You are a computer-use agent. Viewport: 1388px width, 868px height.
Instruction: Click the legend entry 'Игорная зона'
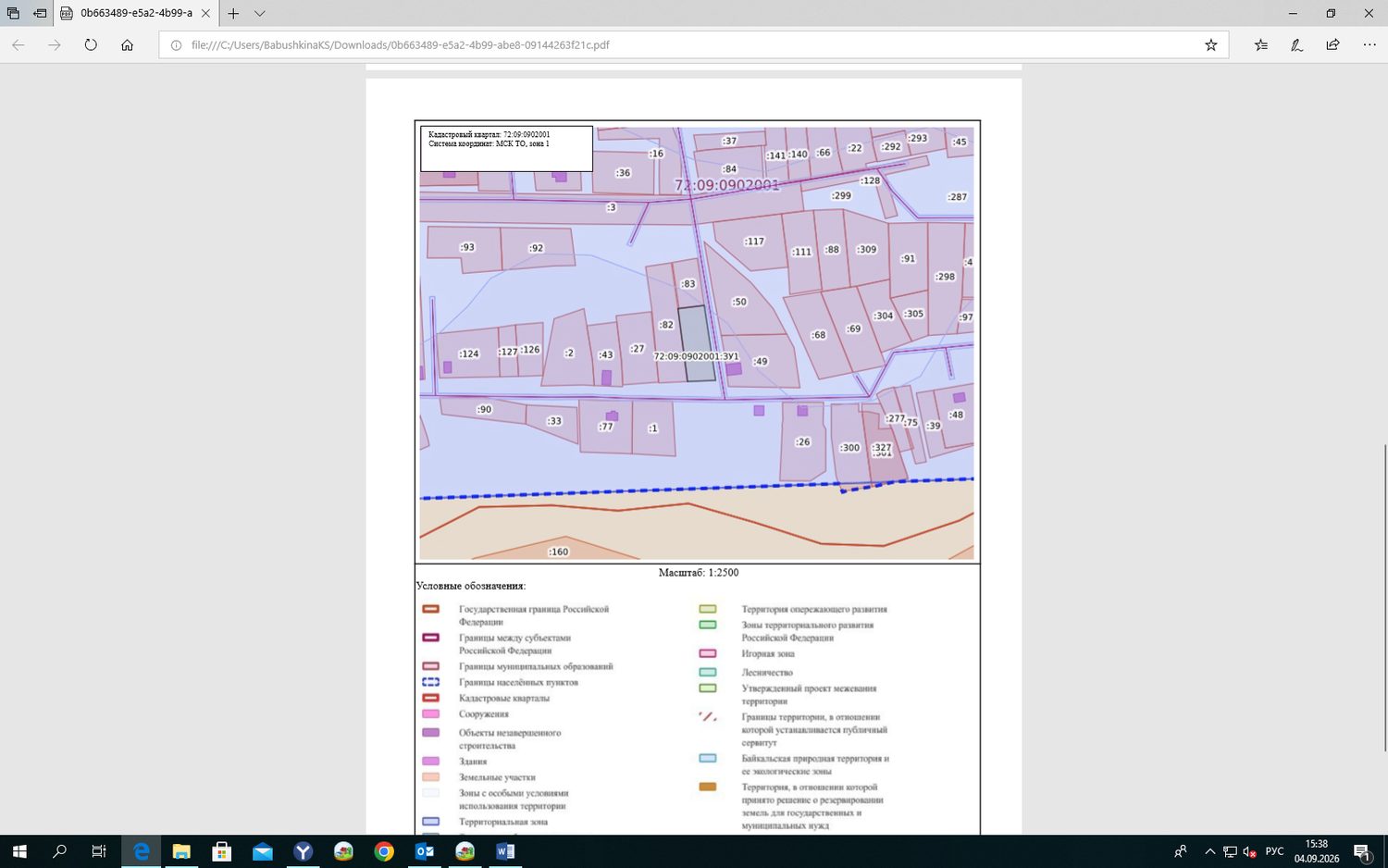click(768, 654)
